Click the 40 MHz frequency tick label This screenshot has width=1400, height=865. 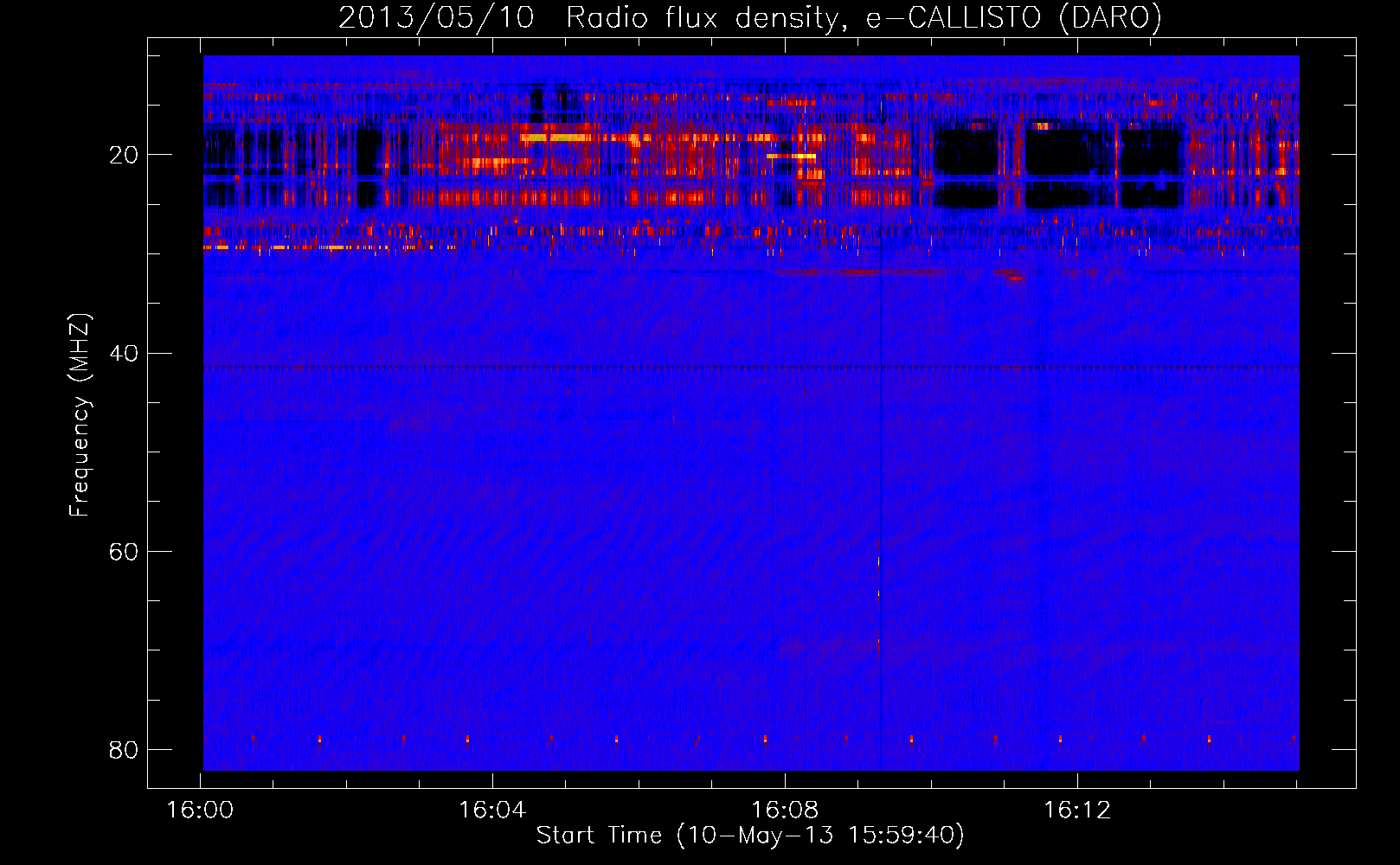(124, 353)
